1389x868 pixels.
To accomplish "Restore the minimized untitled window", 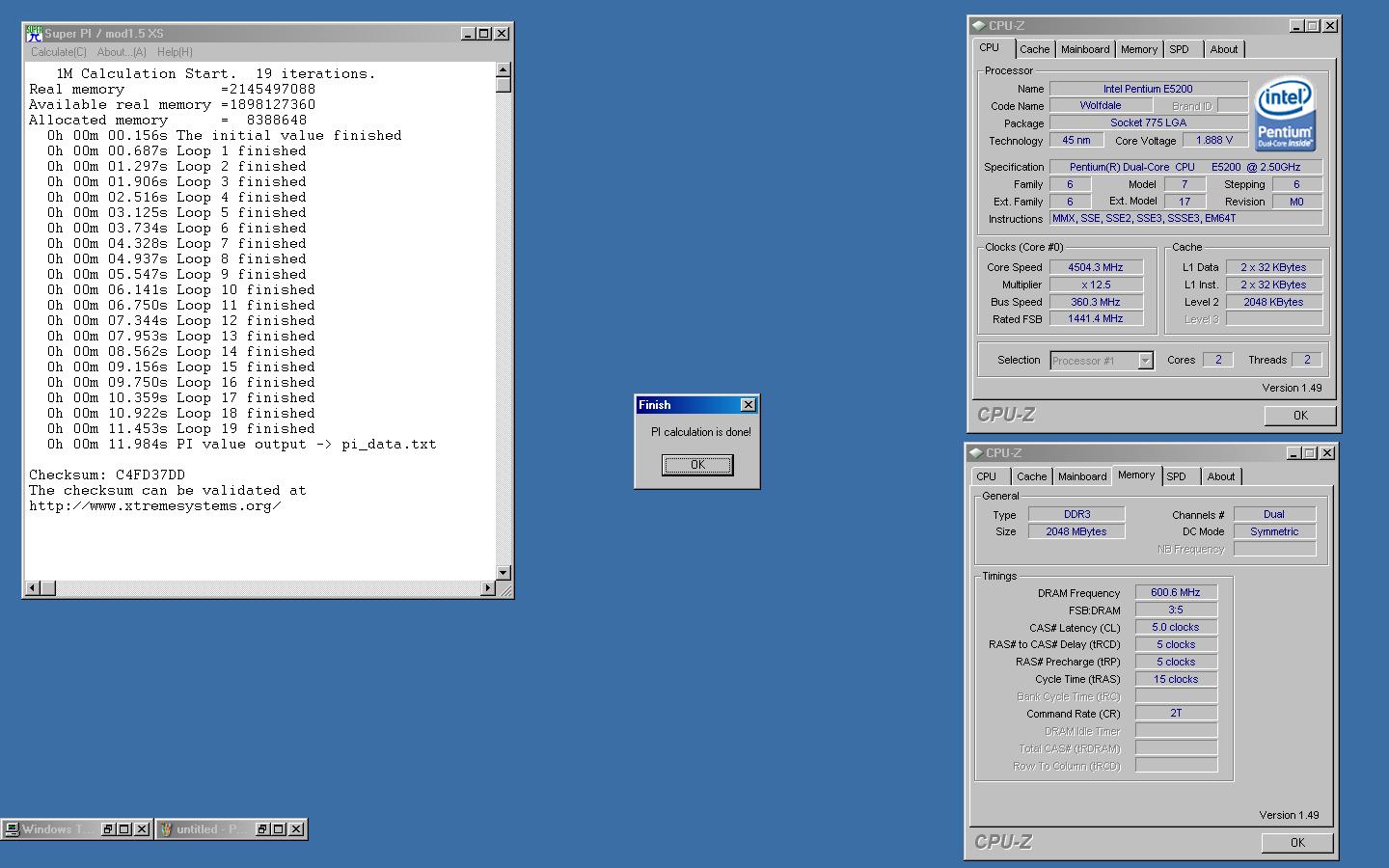I will coord(261,829).
